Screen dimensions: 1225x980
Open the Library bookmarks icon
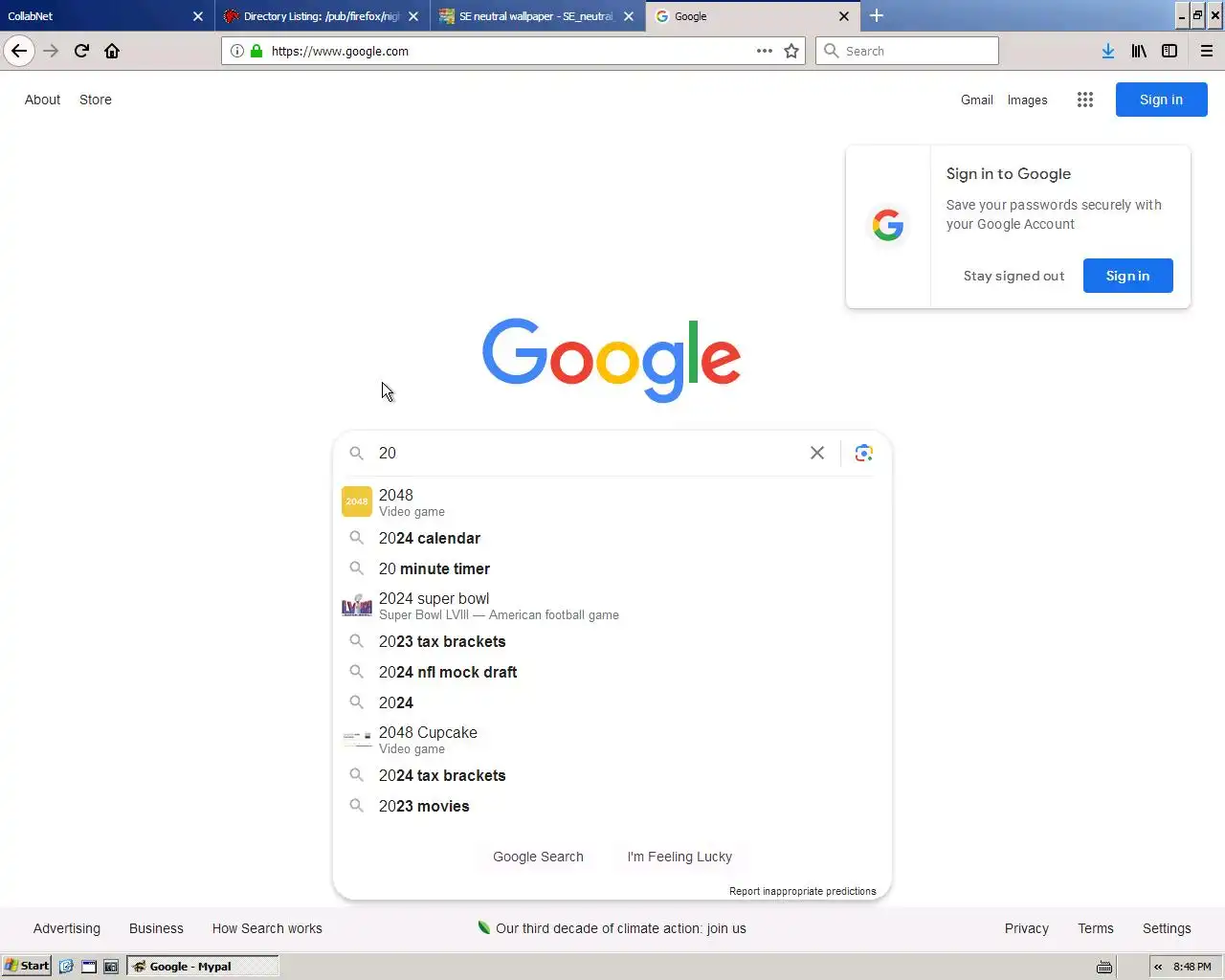[x=1139, y=51]
